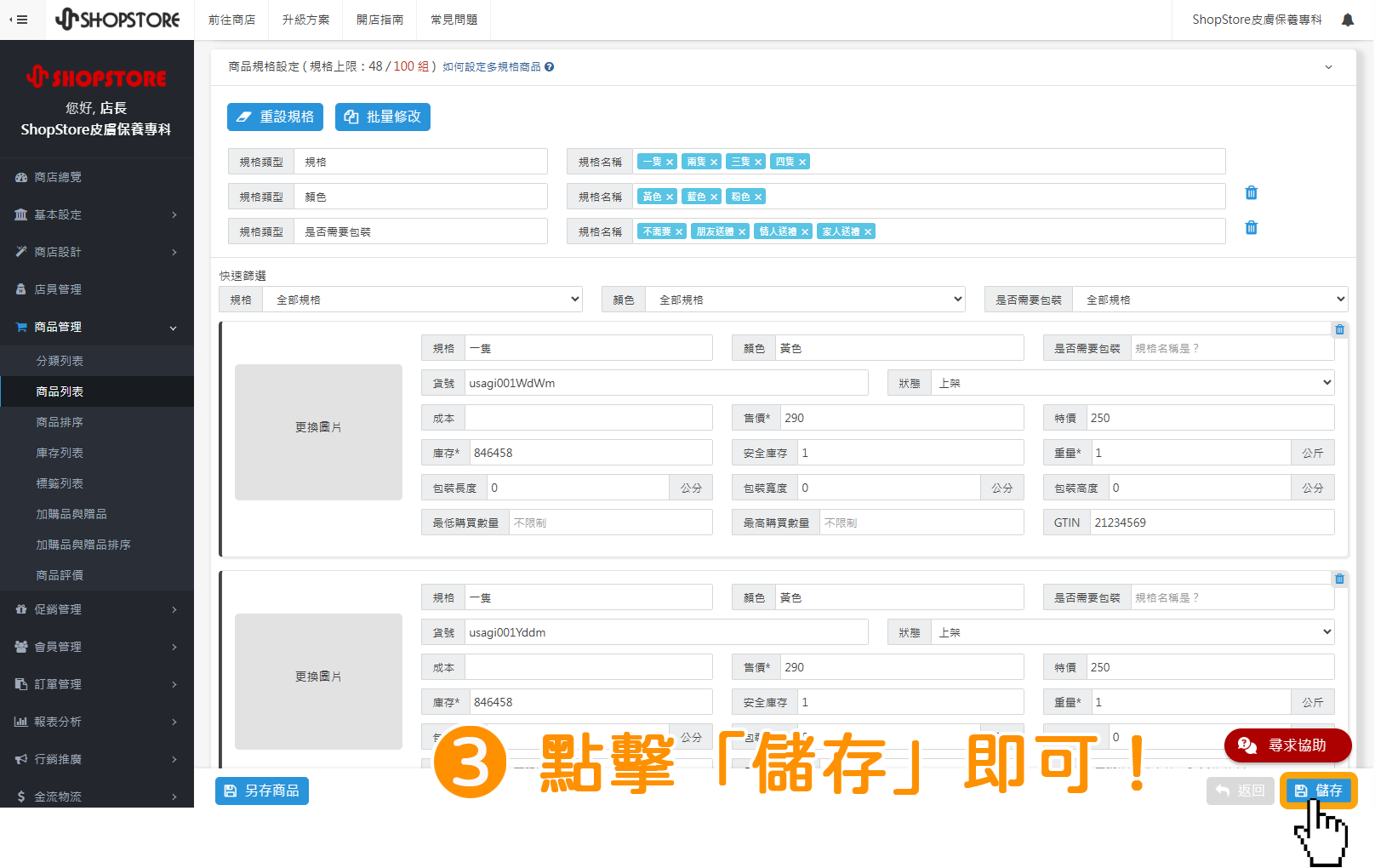Click the SHOPSTORE logo in the top bar
The width and height of the screenshot is (1375, 868).
pyautogui.click(x=117, y=19)
